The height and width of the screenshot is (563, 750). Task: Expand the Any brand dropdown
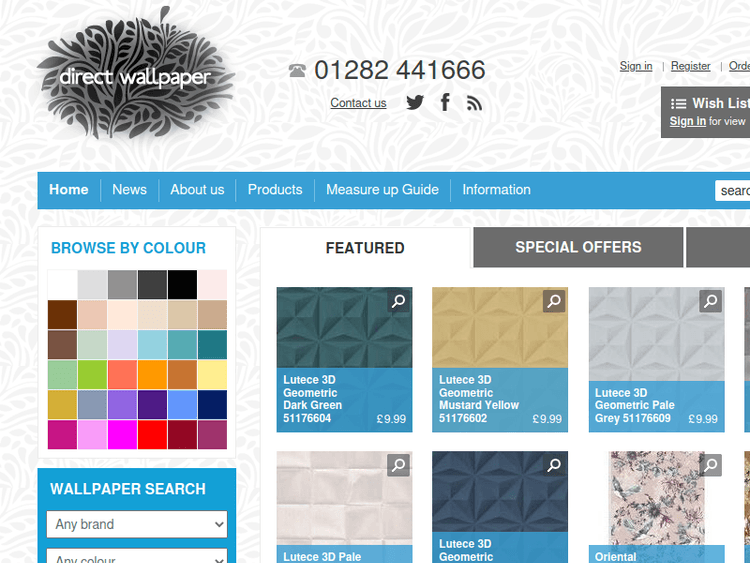[136, 524]
